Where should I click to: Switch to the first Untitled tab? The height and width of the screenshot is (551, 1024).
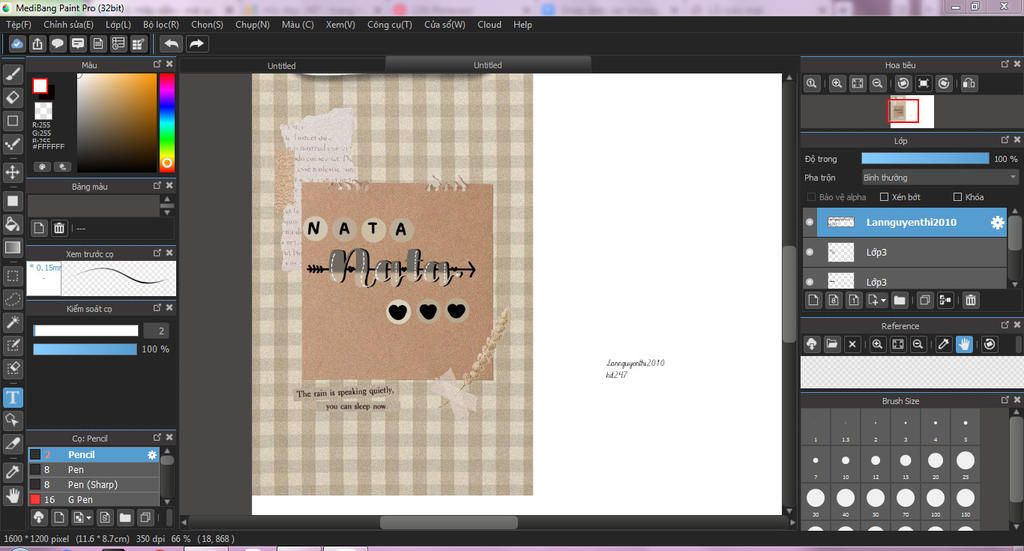(281, 65)
